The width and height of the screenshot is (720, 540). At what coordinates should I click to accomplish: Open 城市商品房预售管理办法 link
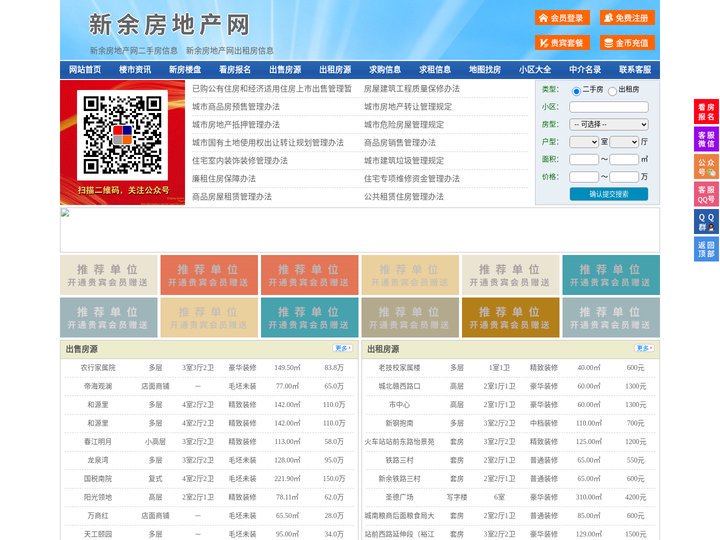pyautogui.click(x=236, y=107)
